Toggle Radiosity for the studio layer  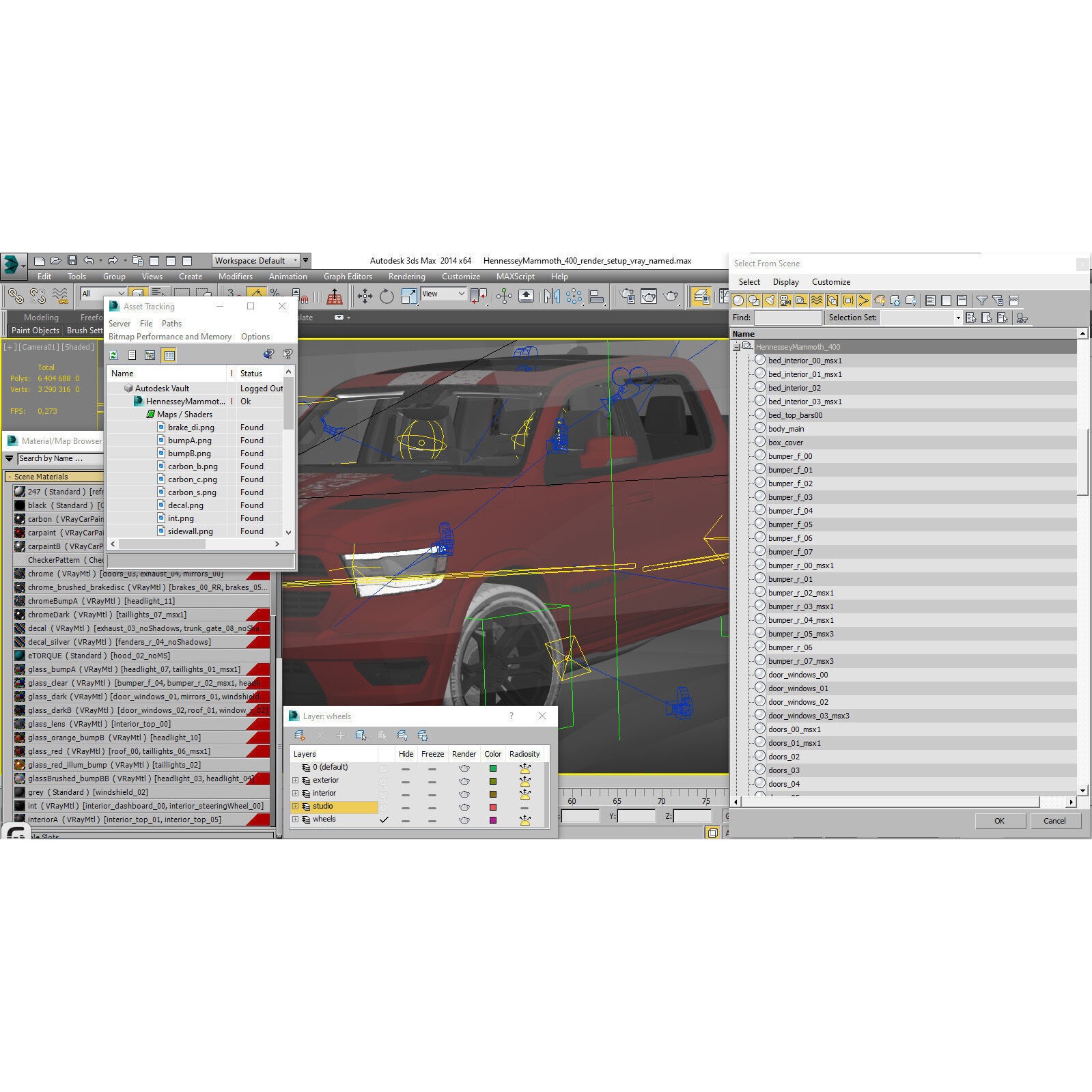524,807
